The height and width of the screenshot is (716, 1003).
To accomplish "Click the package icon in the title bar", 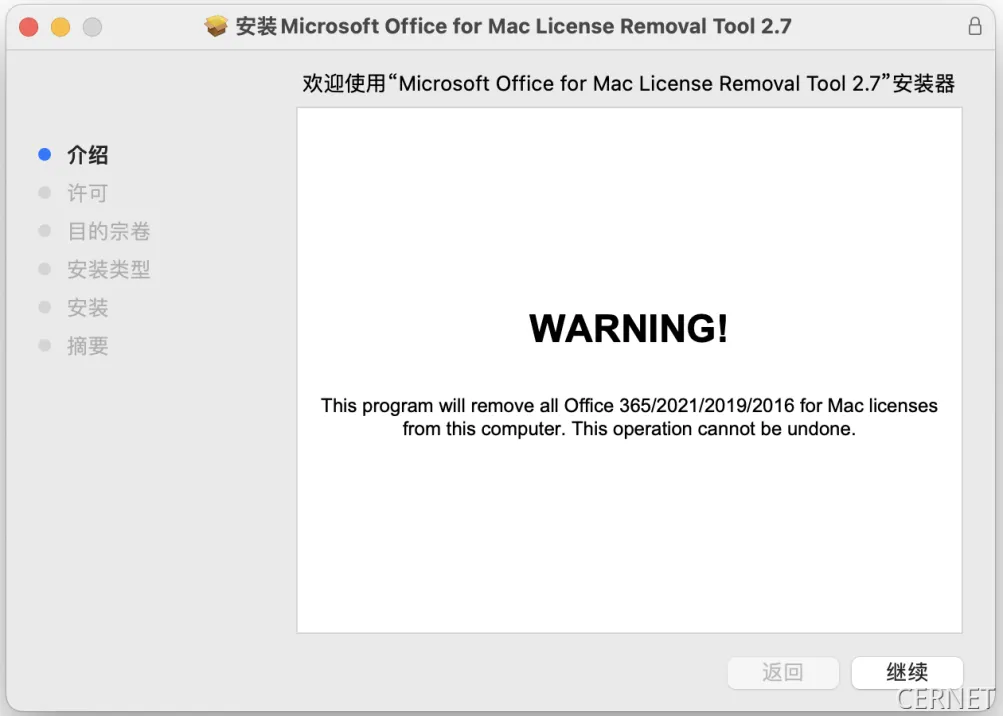I will pyautogui.click(x=216, y=27).
